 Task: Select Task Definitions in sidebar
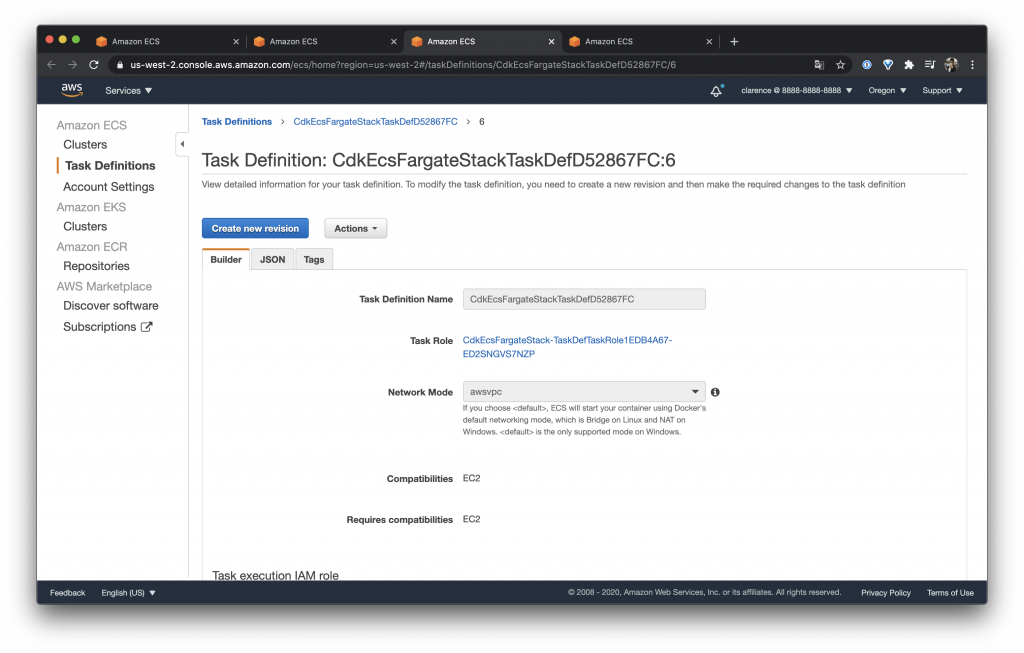pos(110,166)
